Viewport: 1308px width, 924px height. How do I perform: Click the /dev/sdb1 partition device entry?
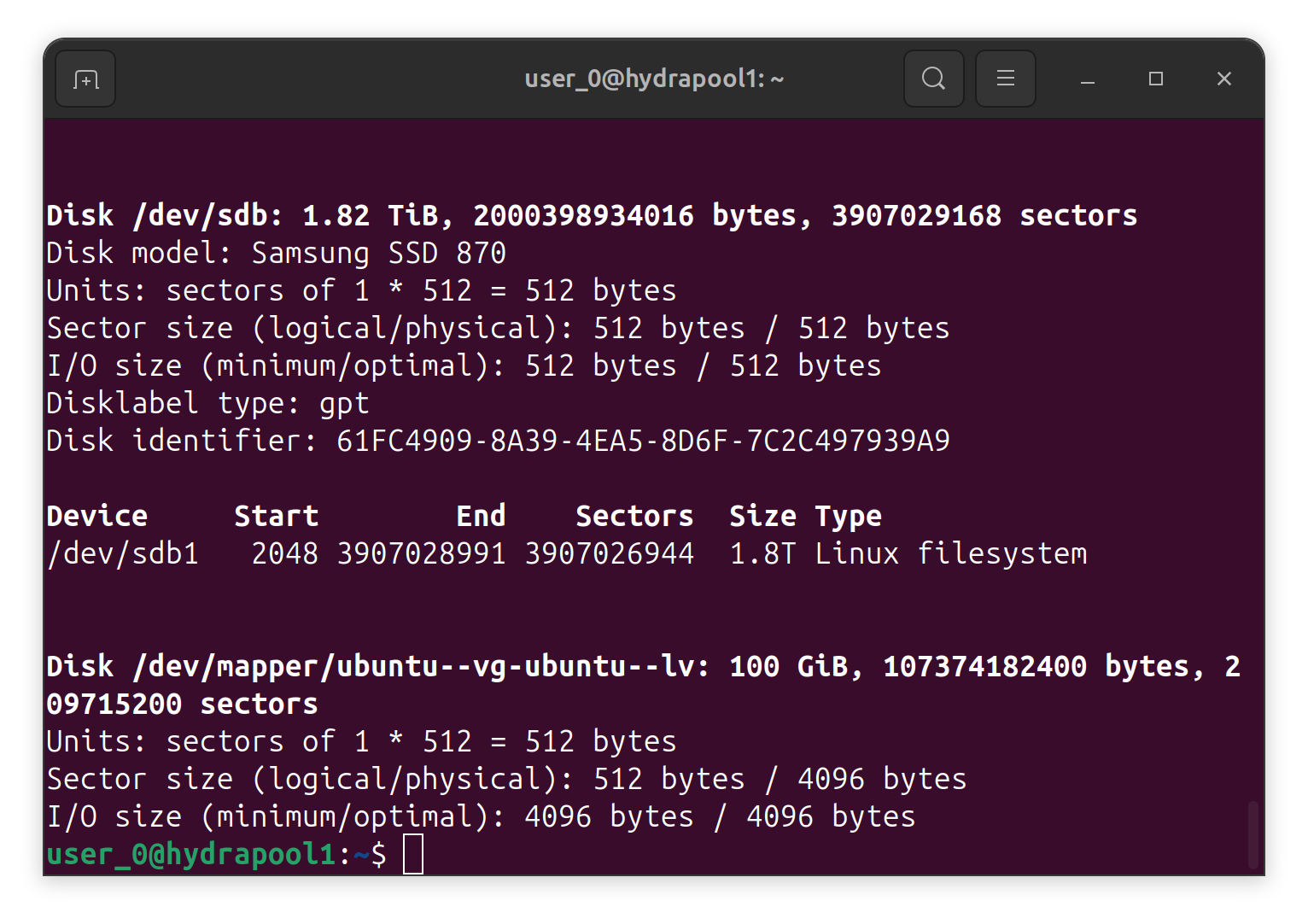coord(123,553)
